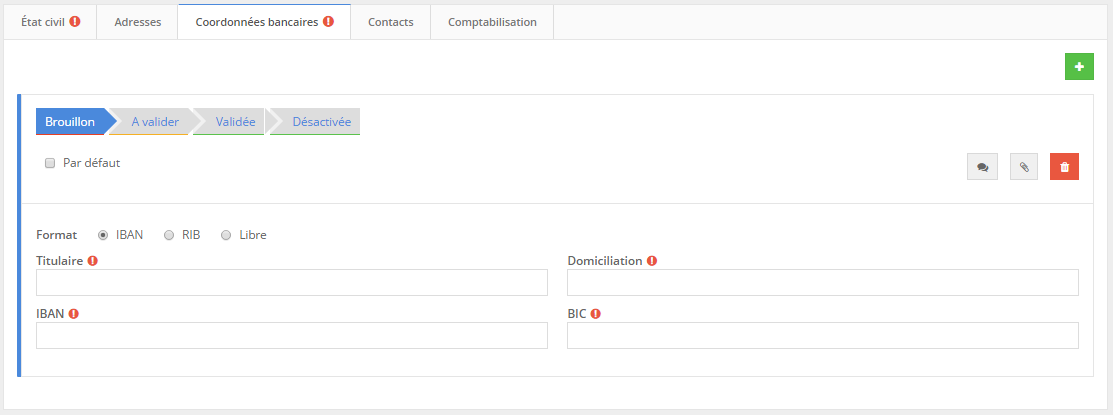The width and height of the screenshot is (1113, 415).
Task: Click the error icon beside Domiciliation label
Action: tap(652, 261)
